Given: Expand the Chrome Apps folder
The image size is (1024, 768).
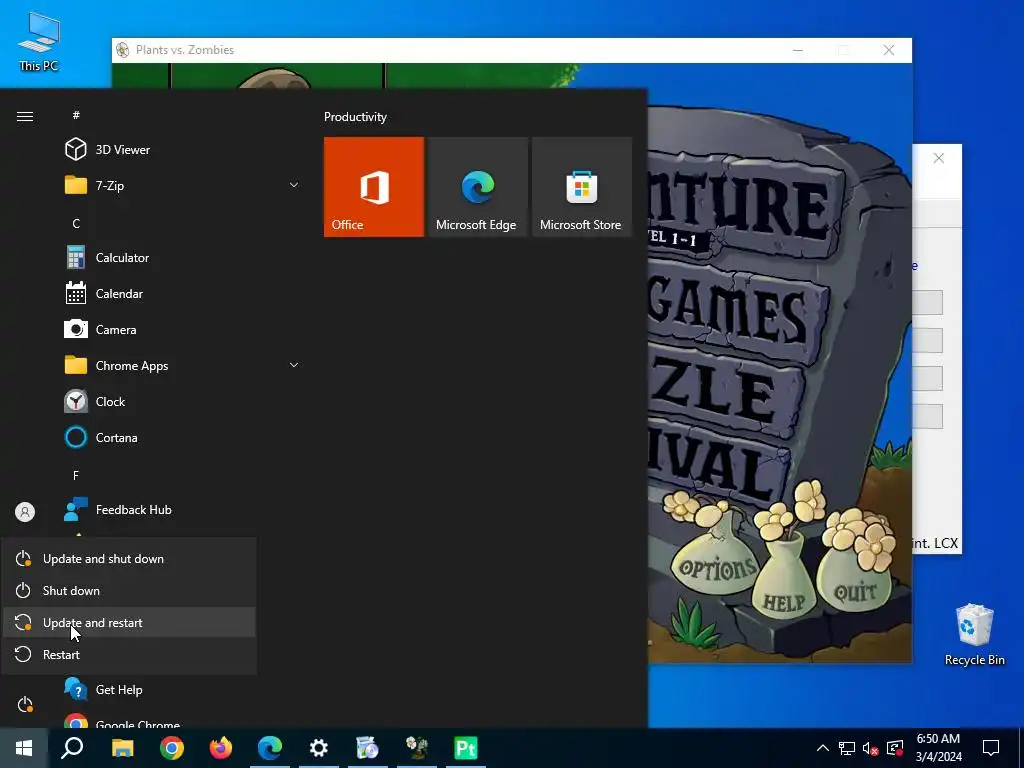Looking at the screenshot, I should (x=183, y=366).
